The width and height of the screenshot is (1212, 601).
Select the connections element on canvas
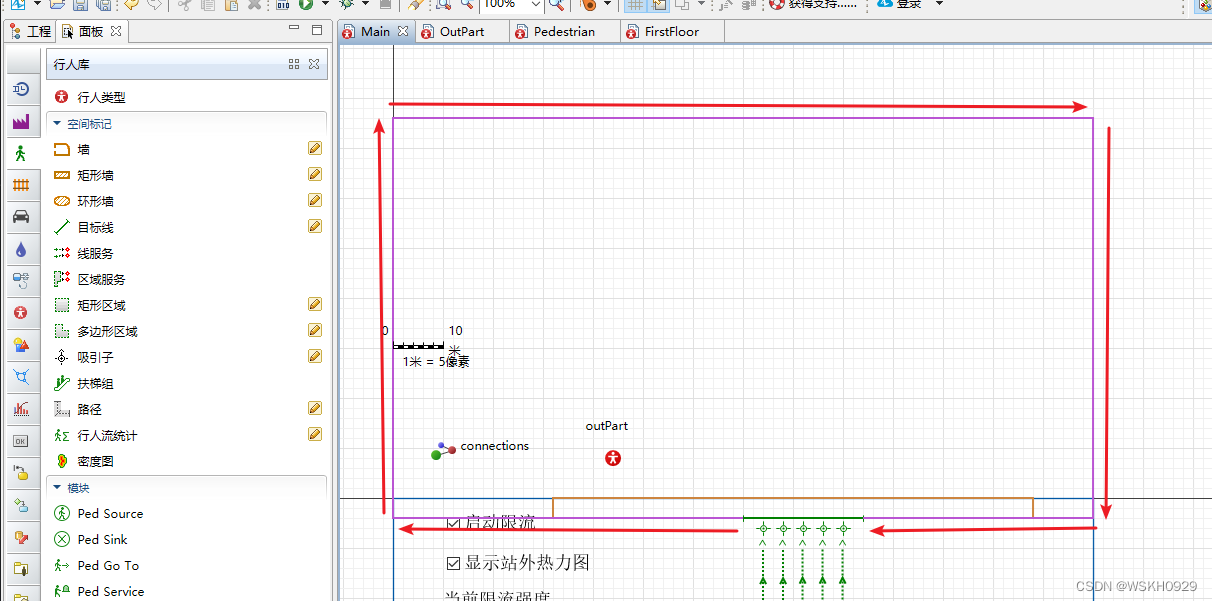pyautogui.click(x=481, y=449)
